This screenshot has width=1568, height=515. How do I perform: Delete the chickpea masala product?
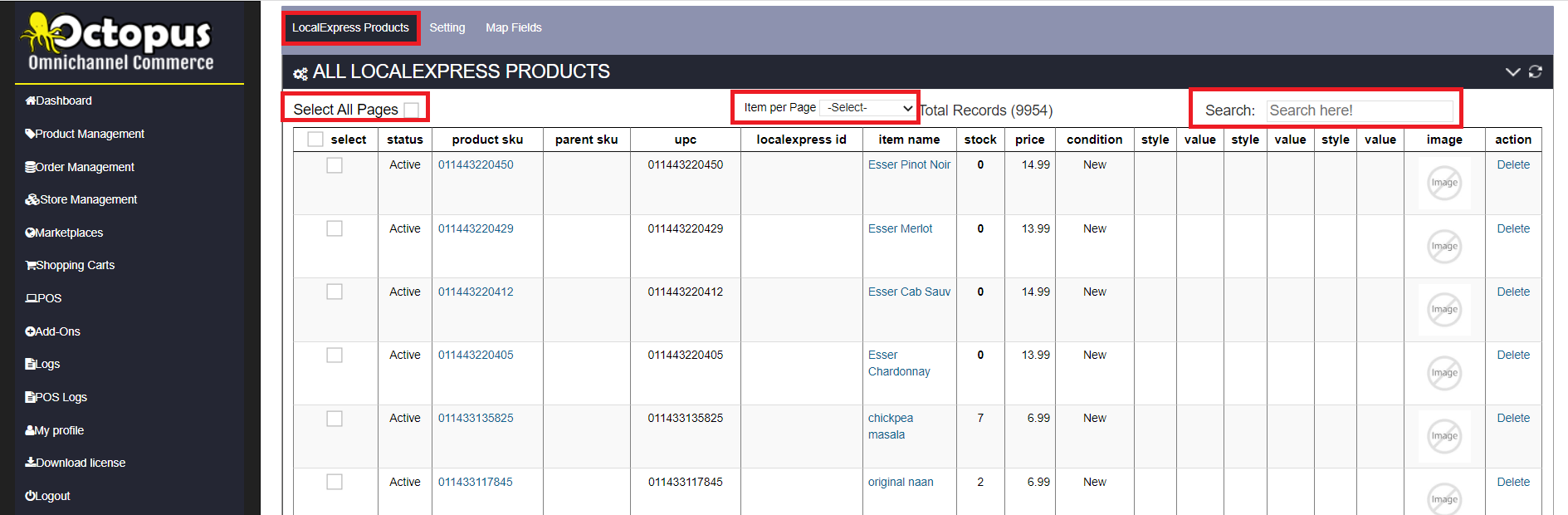click(x=1513, y=418)
